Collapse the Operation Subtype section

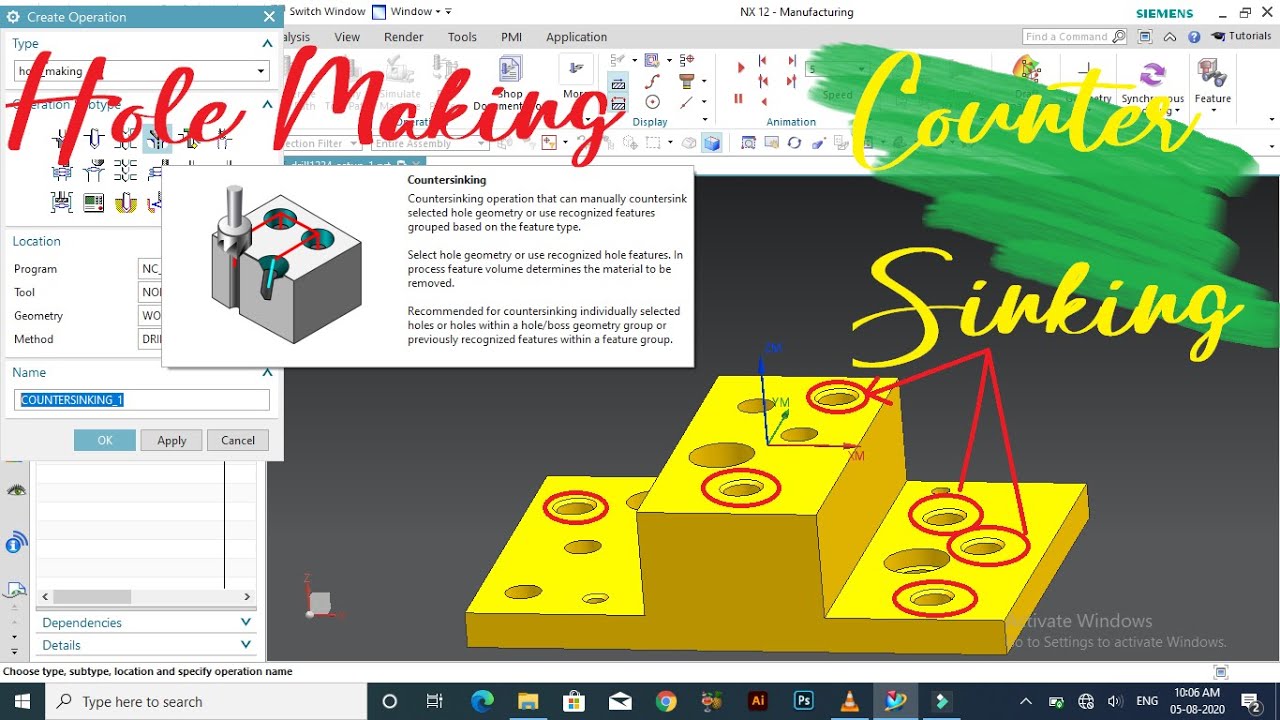pyautogui.click(x=267, y=104)
